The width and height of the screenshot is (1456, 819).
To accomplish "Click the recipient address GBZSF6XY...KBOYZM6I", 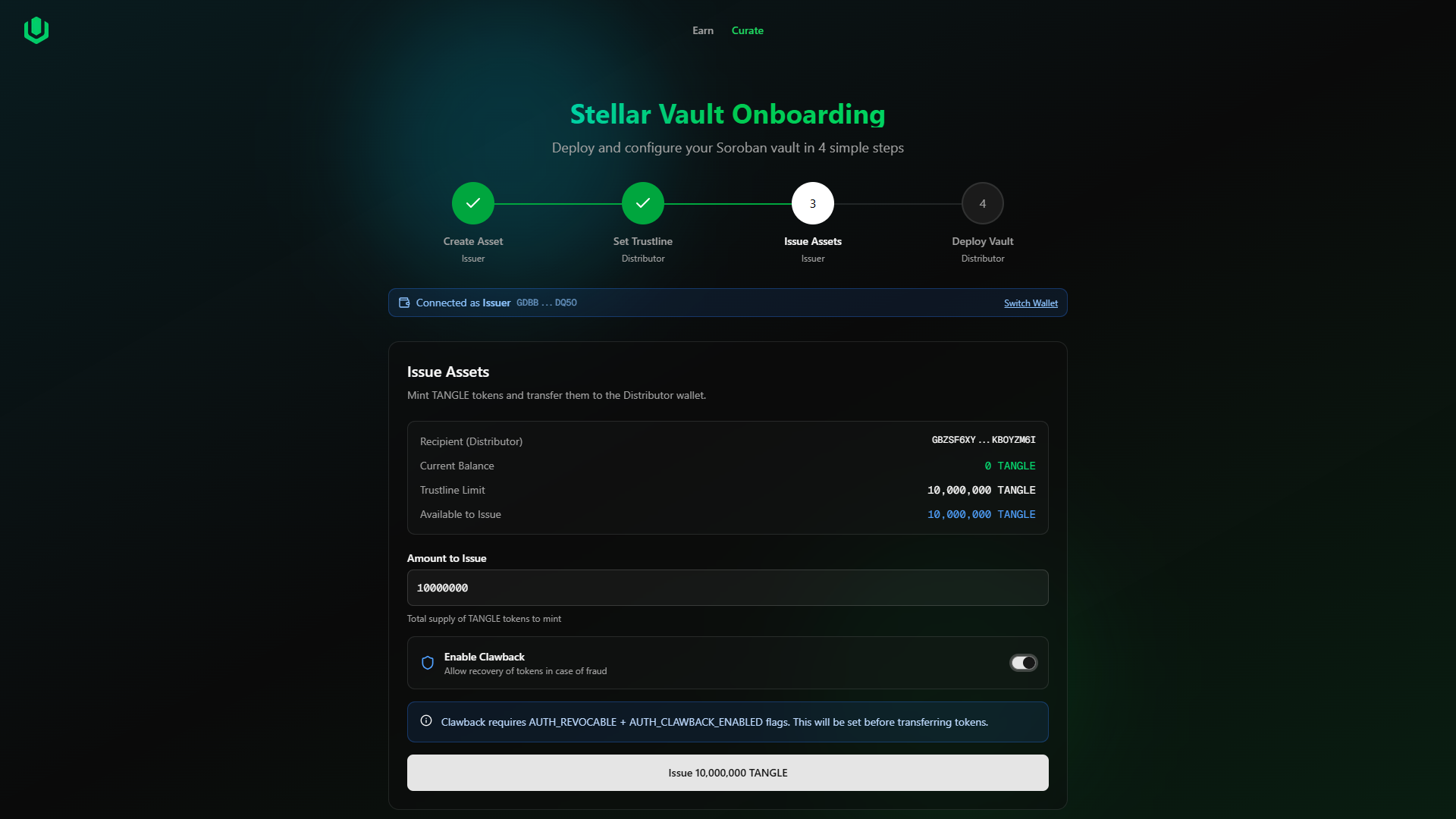I will click(984, 440).
